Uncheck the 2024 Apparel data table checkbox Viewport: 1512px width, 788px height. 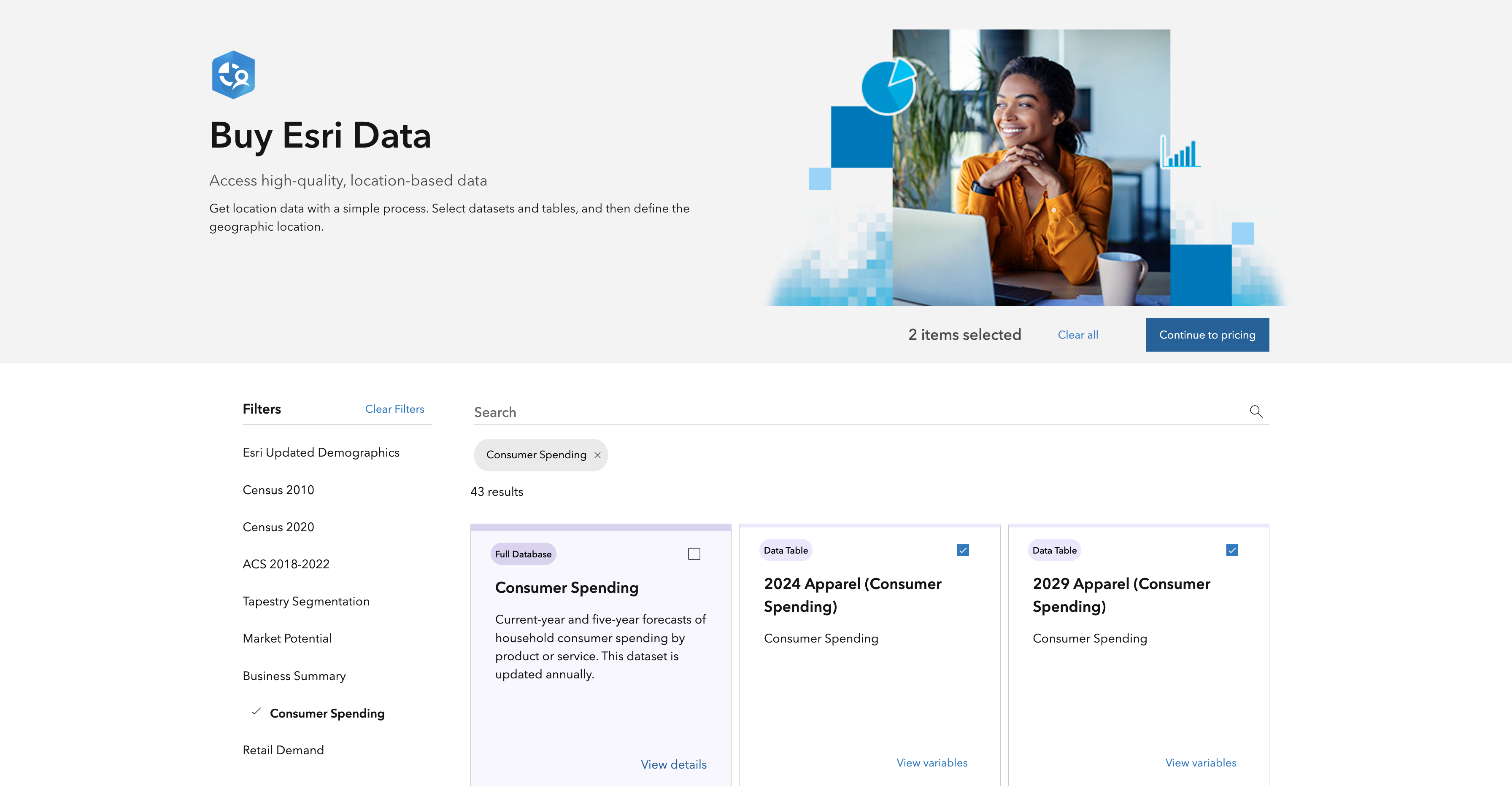(x=963, y=550)
